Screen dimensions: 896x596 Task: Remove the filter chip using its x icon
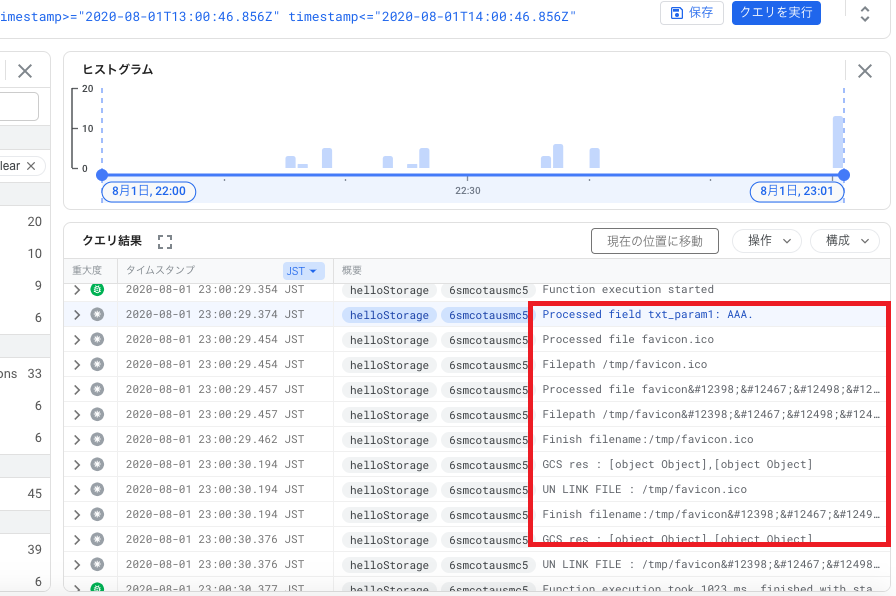point(31,166)
